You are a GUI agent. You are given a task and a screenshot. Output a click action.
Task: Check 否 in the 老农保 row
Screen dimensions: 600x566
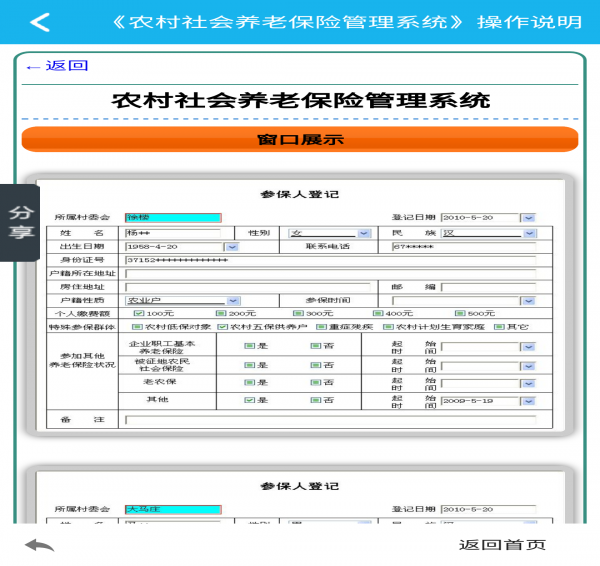[x=316, y=382]
